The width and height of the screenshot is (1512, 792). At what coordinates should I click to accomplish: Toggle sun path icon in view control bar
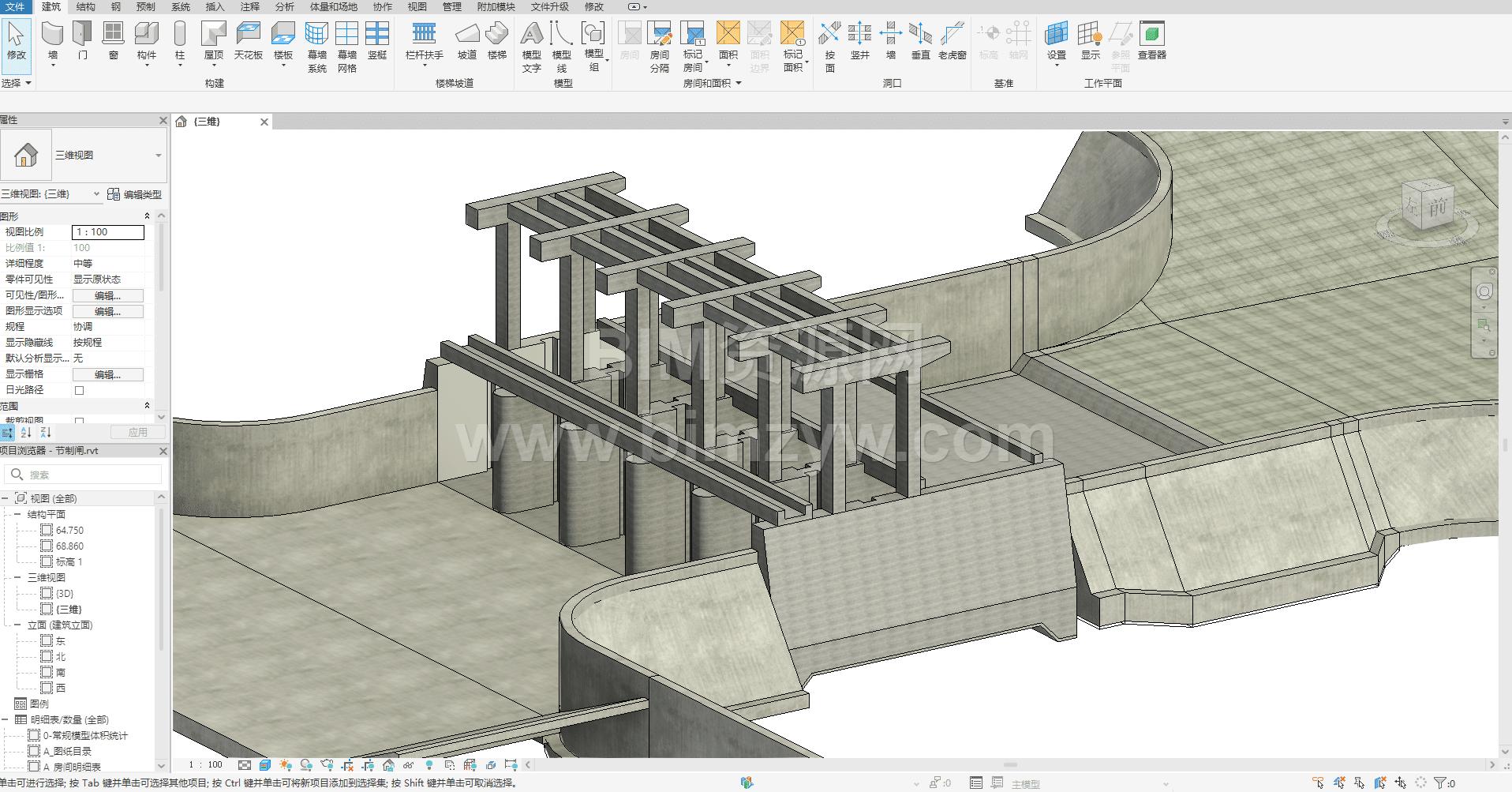pos(286,765)
